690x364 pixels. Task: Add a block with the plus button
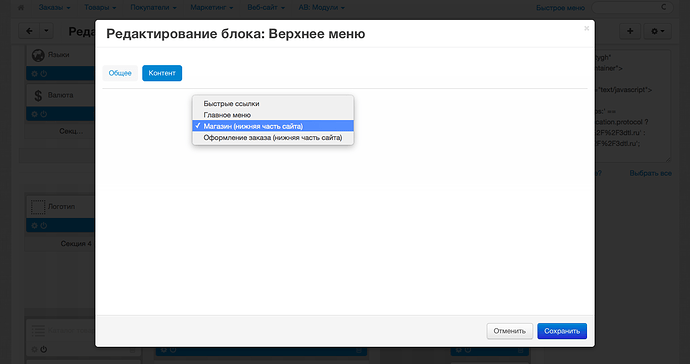tap(630, 31)
